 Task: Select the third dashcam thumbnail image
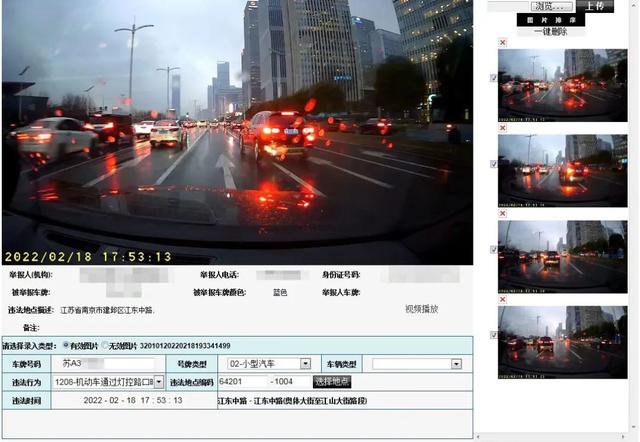point(562,257)
